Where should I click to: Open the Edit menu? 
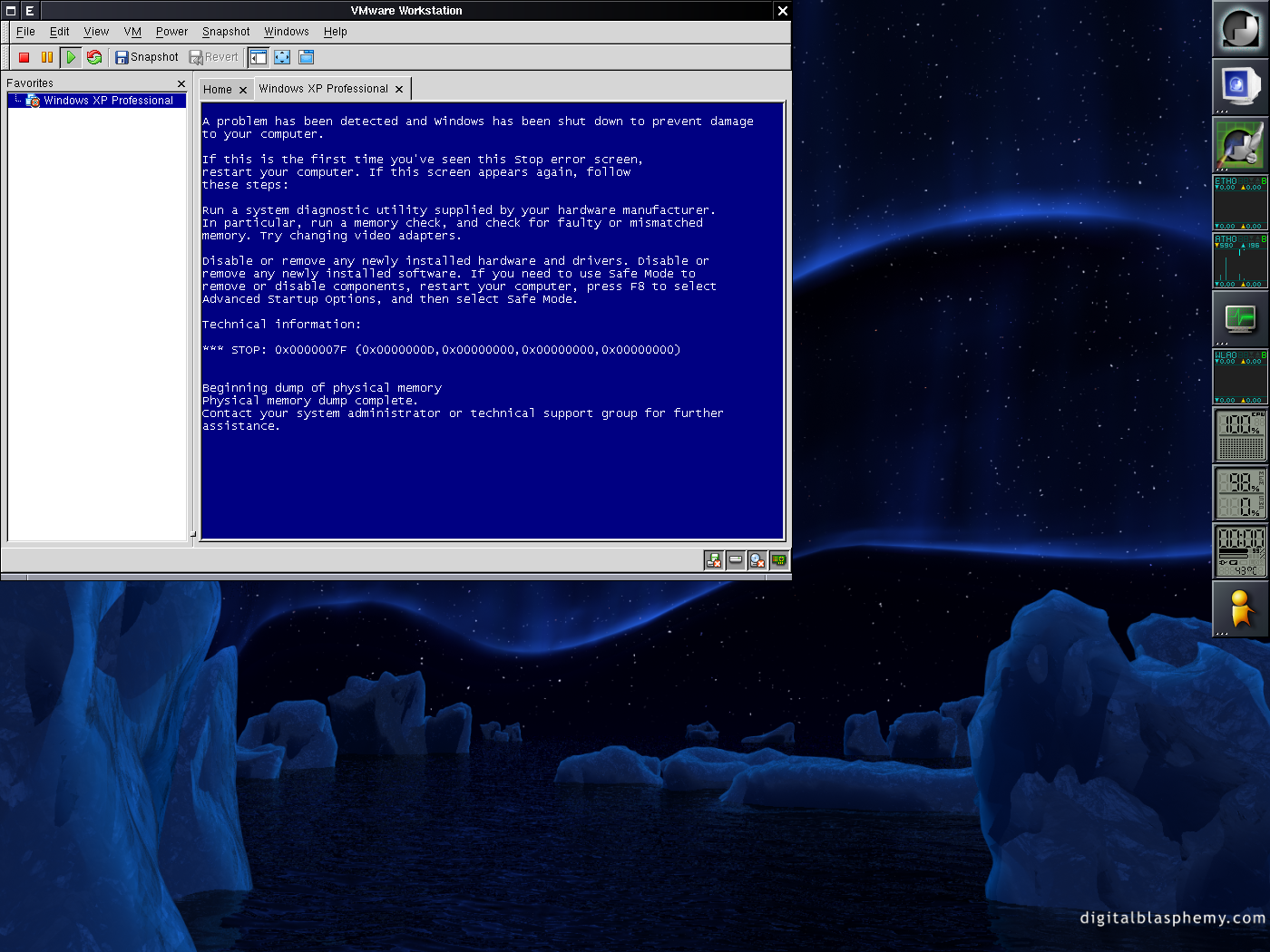pyautogui.click(x=60, y=32)
